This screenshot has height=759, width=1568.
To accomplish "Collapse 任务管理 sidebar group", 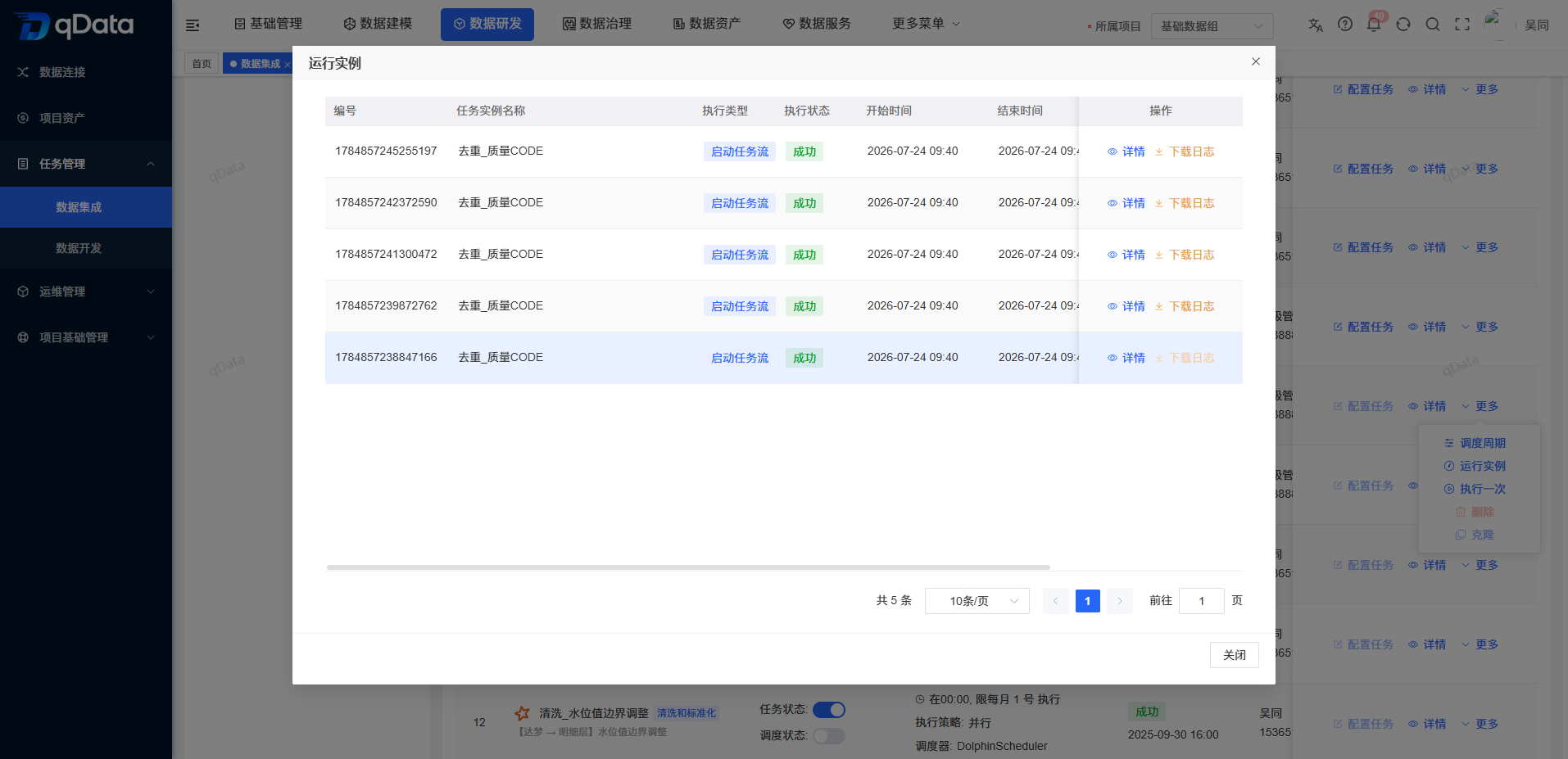I will click(86, 164).
